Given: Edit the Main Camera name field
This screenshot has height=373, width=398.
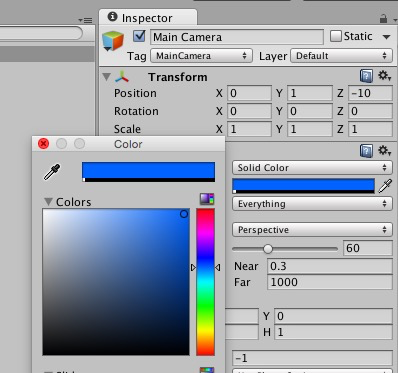Looking at the screenshot, I should [x=237, y=37].
